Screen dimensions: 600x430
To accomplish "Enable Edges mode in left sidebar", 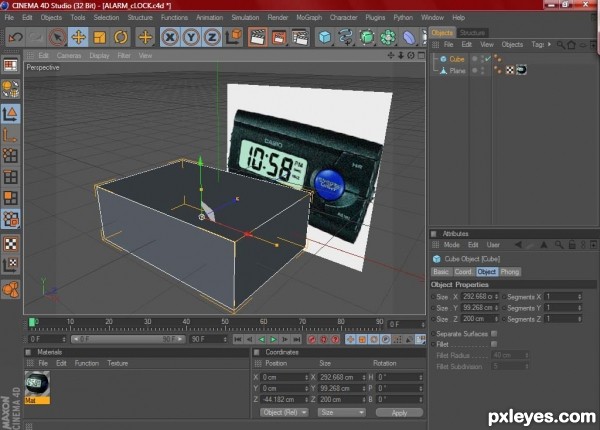I will point(10,177).
